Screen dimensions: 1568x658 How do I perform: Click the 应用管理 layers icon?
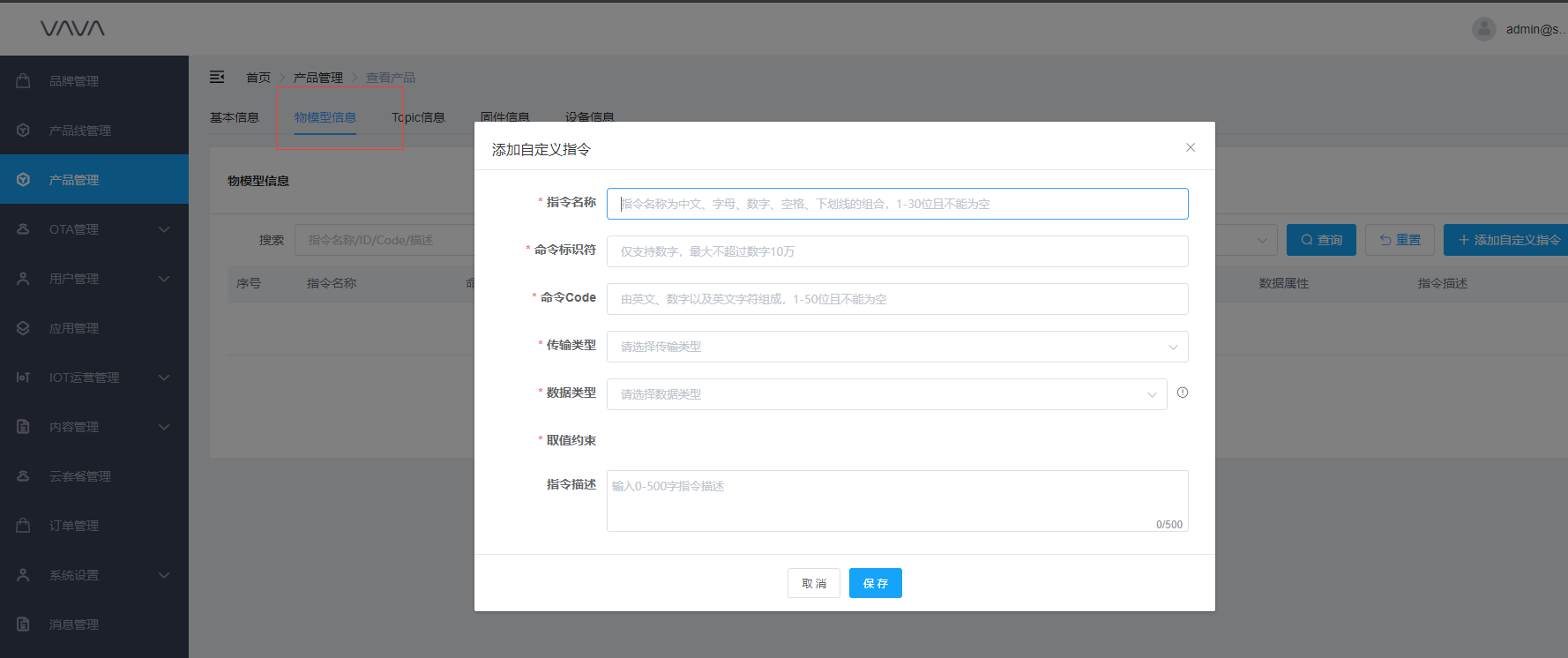pyautogui.click(x=24, y=327)
